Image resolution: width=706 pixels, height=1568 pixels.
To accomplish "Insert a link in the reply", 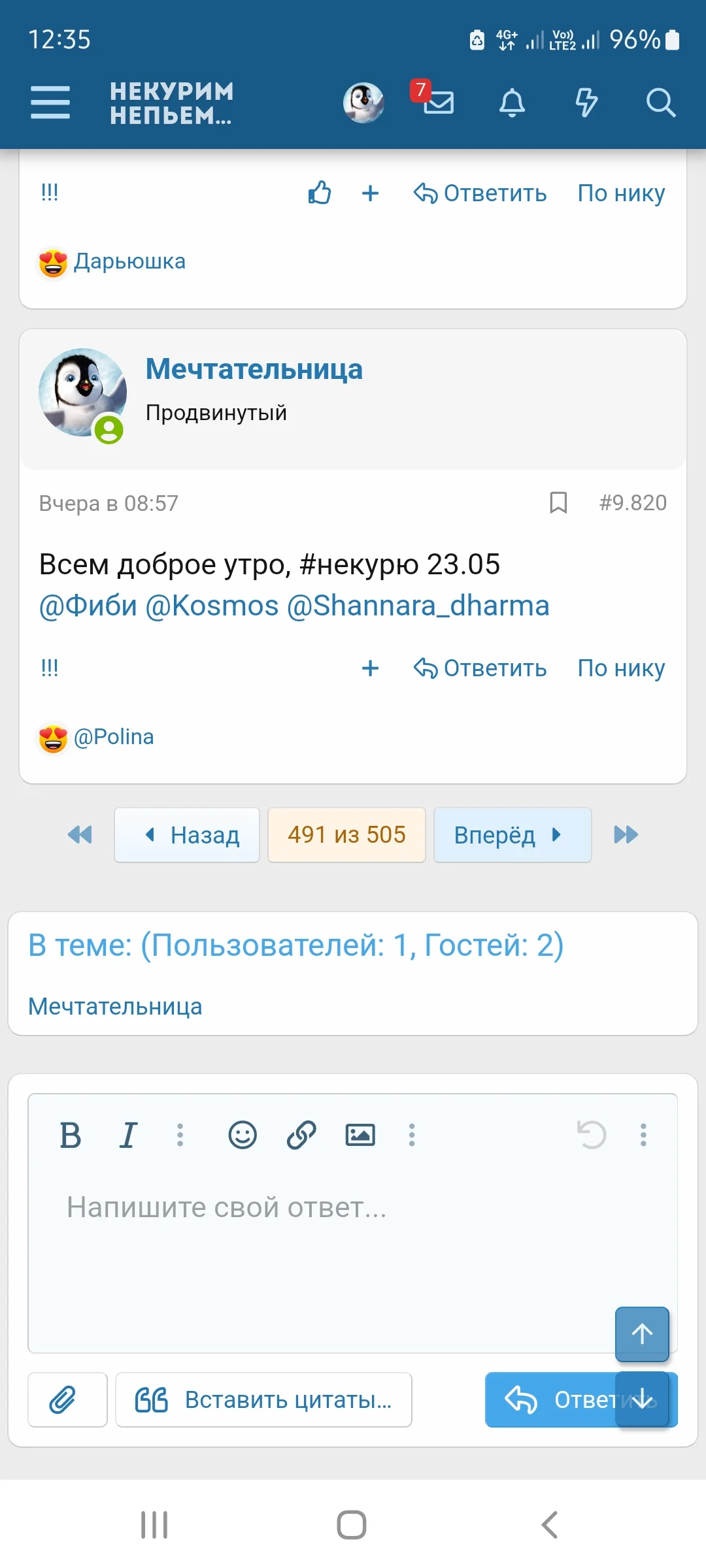I will [x=301, y=1135].
